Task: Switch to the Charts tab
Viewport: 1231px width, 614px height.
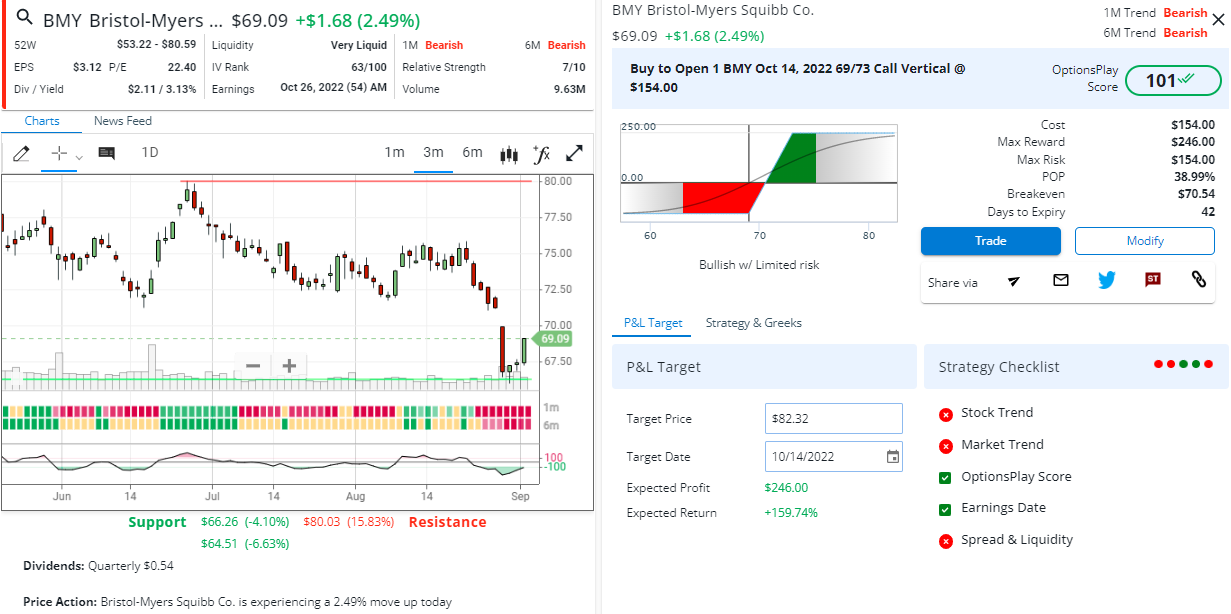Action: 42,121
